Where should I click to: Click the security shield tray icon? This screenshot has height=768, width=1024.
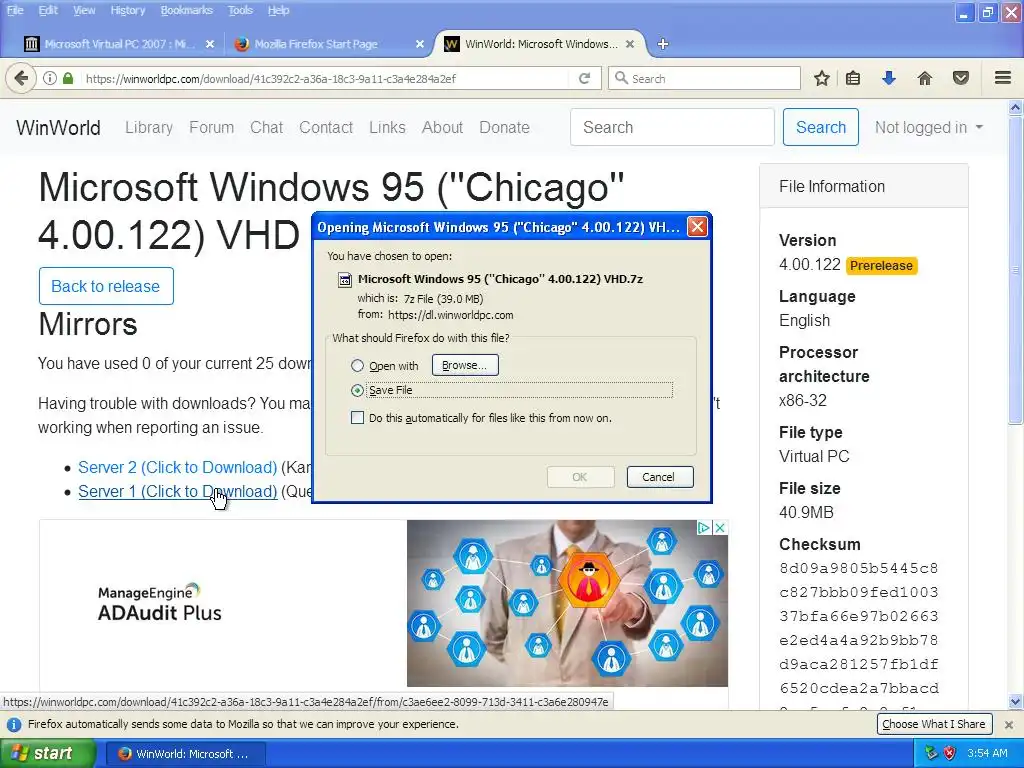tap(950, 753)
